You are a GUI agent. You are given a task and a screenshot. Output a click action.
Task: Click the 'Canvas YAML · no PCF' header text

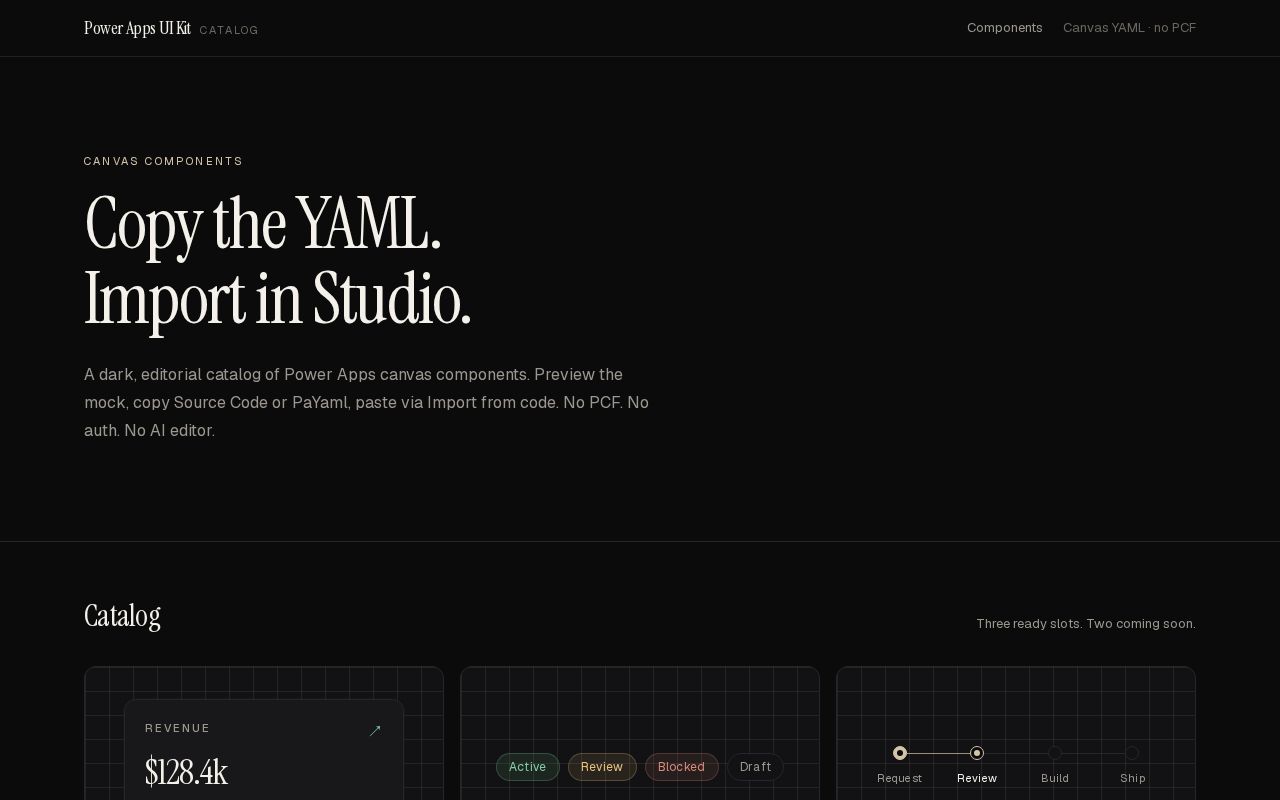click(x=1129, y=28)
